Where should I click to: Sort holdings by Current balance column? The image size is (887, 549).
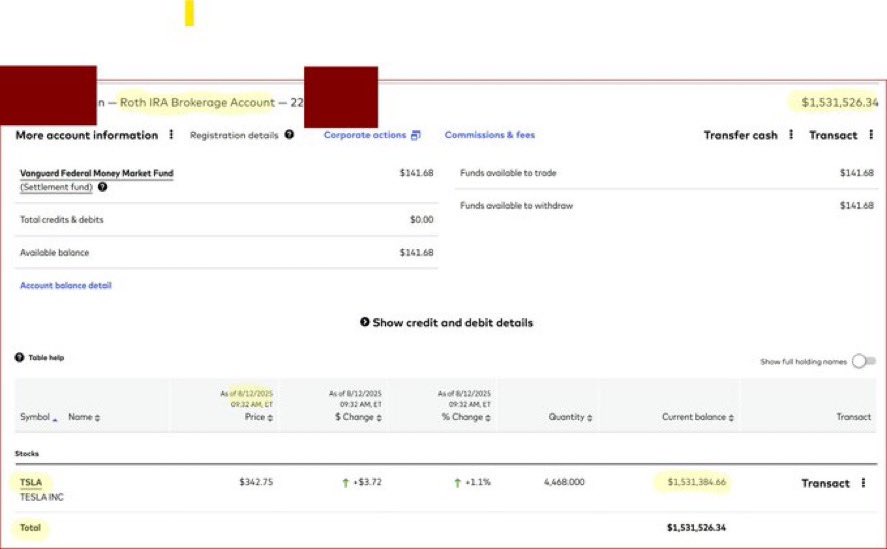coord(698,417)
